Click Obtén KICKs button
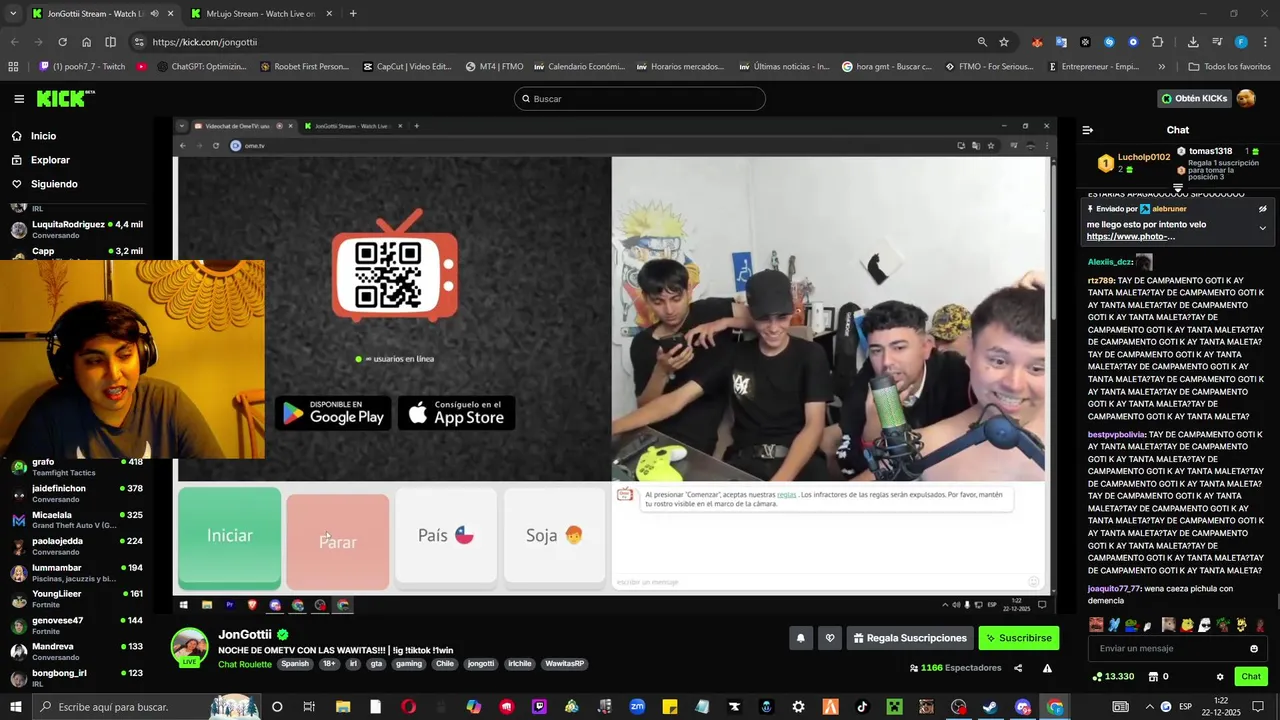Viewport: 1280px width, 720px height. pyautogui.click(x=1194, y=98)
